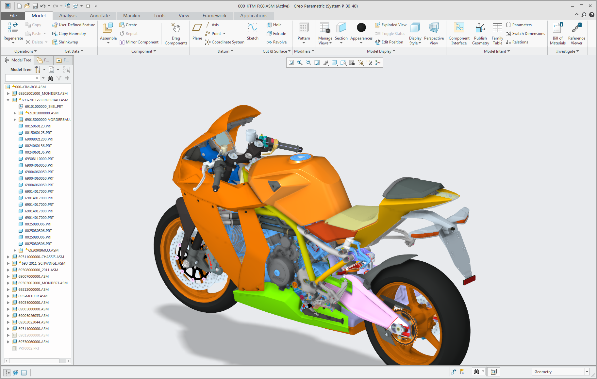Switch to the View ribbon tab

point(184,16)
